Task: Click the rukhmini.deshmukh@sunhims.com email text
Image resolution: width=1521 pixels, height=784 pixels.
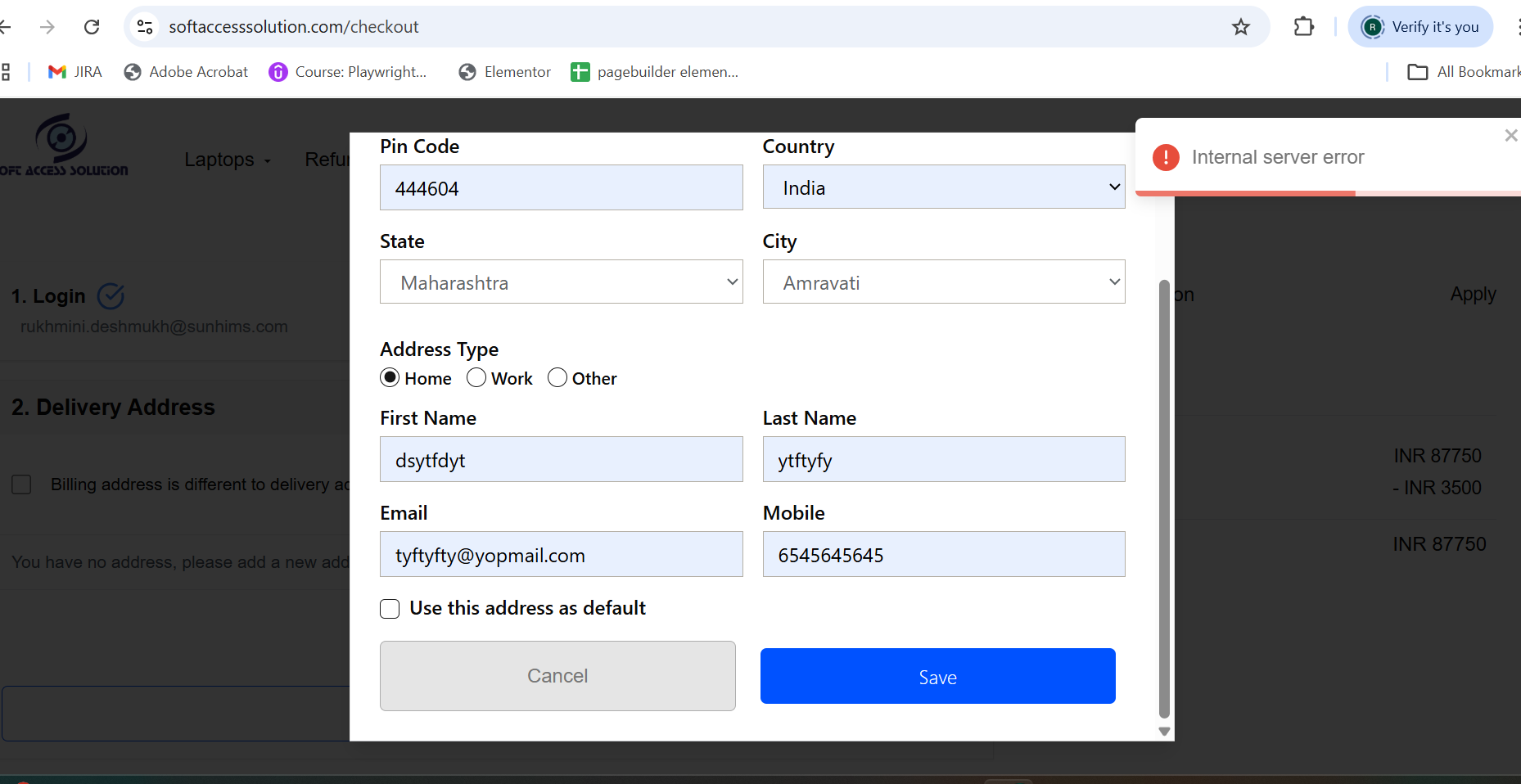Action: coord(154,327)
